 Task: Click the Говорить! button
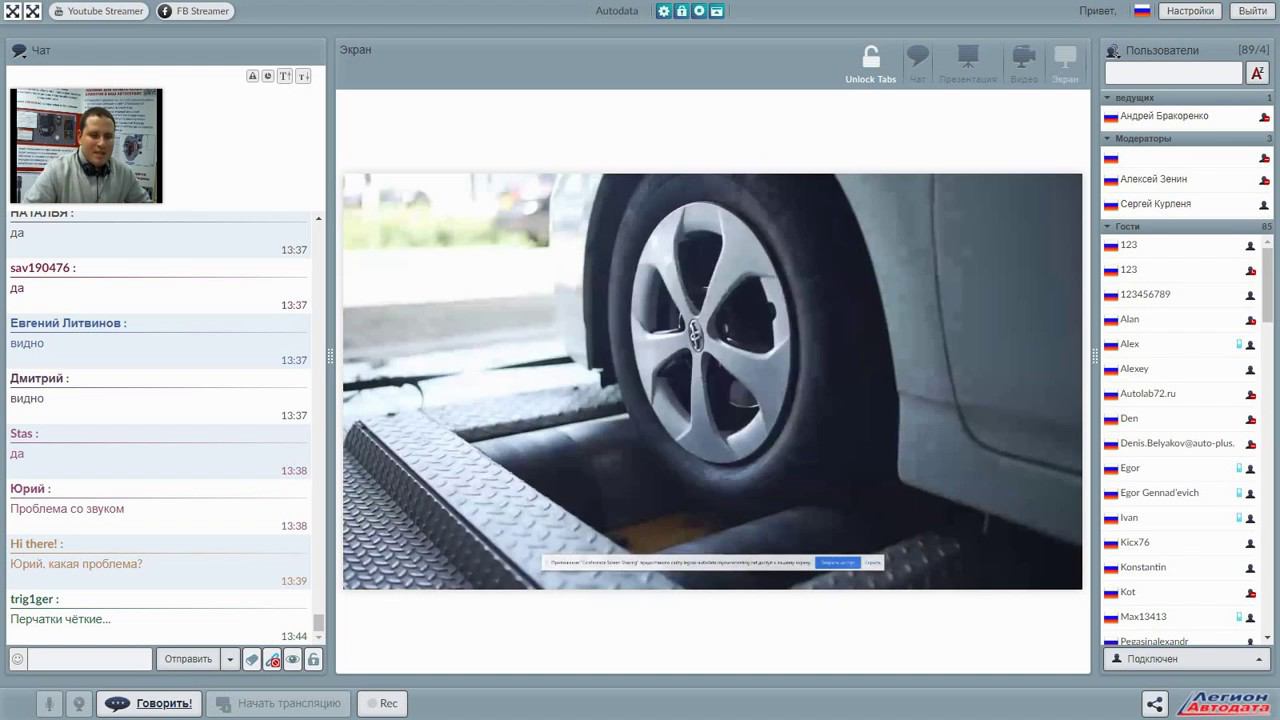coord(149,703)
